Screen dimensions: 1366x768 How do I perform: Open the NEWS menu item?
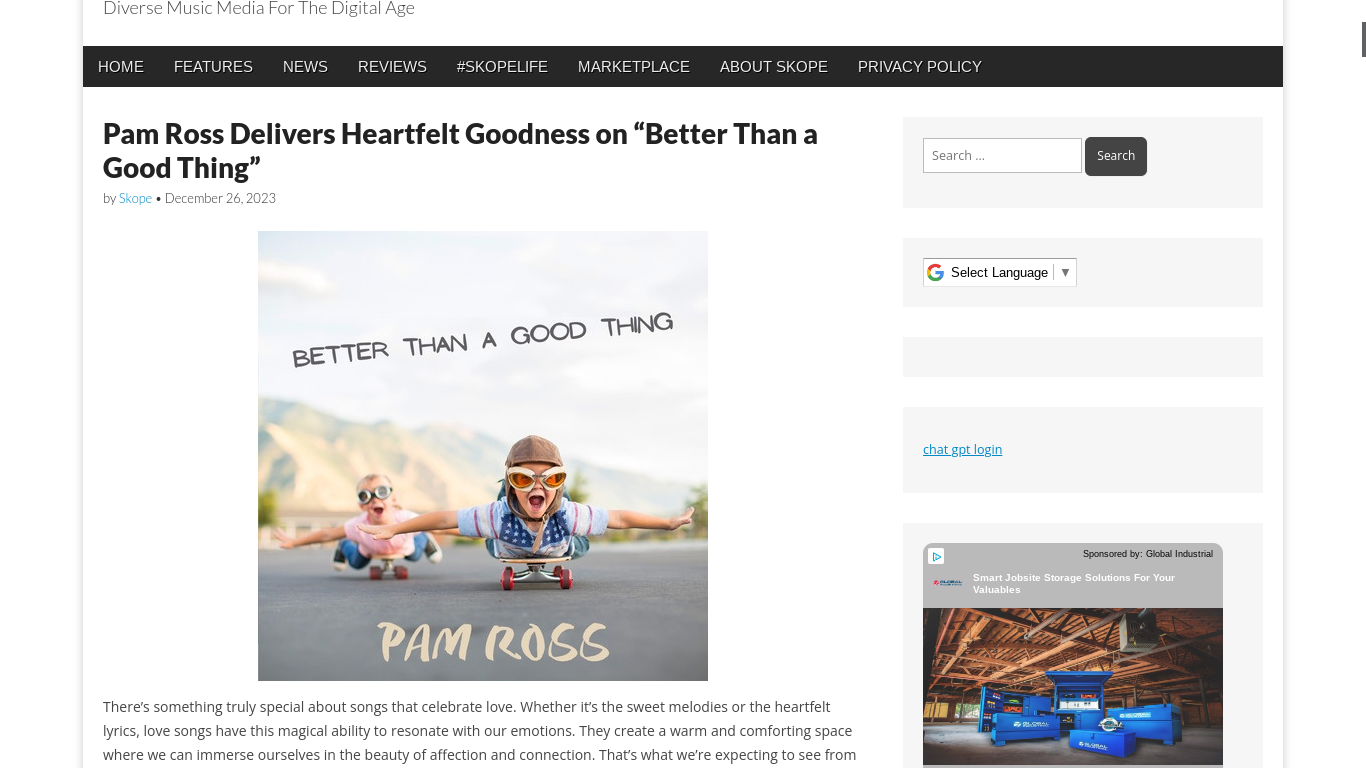click(305, 67)
